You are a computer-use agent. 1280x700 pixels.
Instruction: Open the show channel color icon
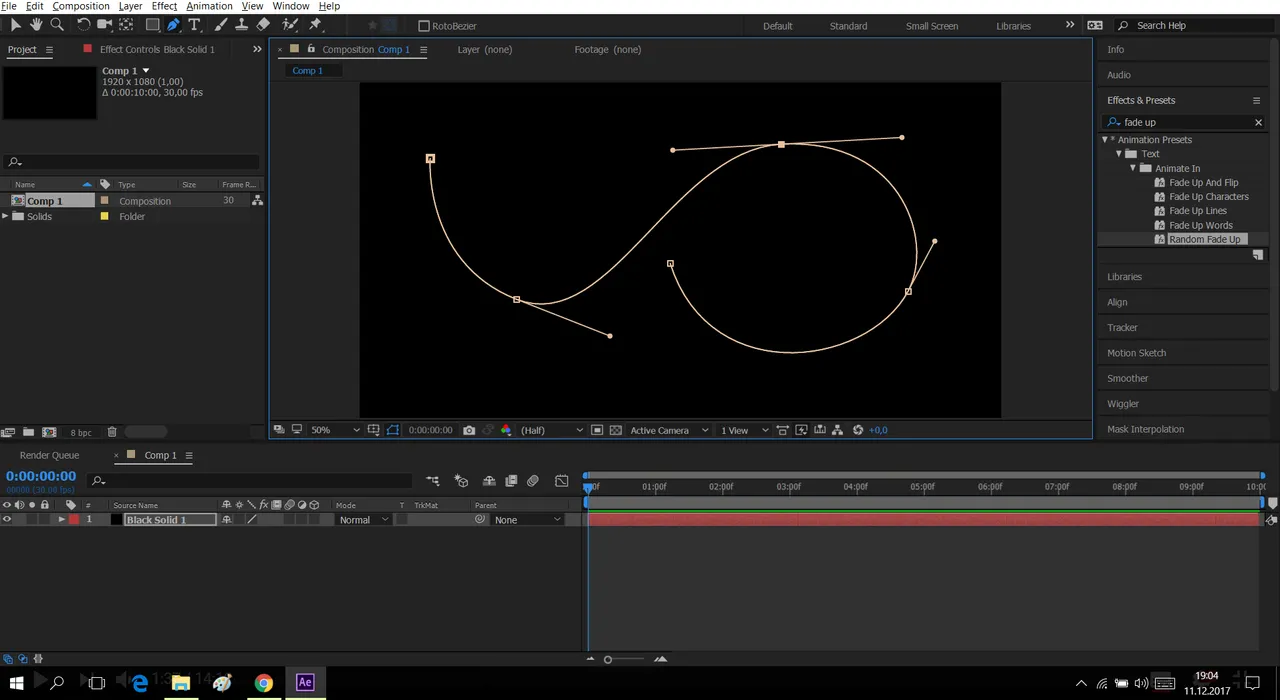[506, 430]
